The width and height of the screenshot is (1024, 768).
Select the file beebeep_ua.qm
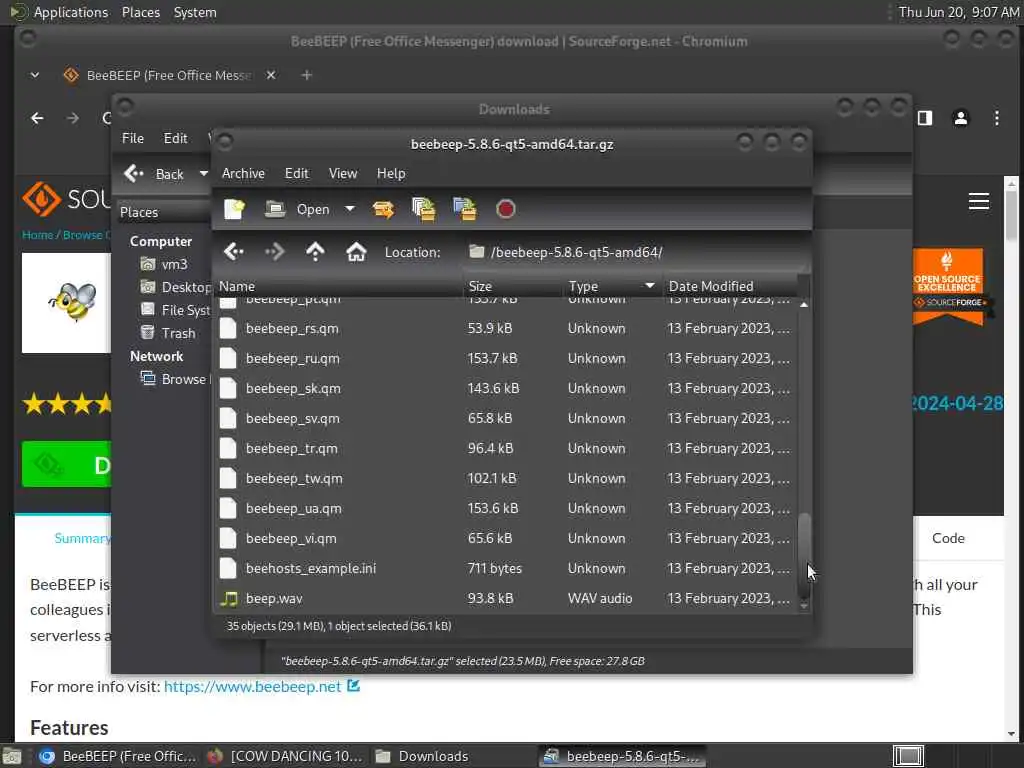click(505, 509)
